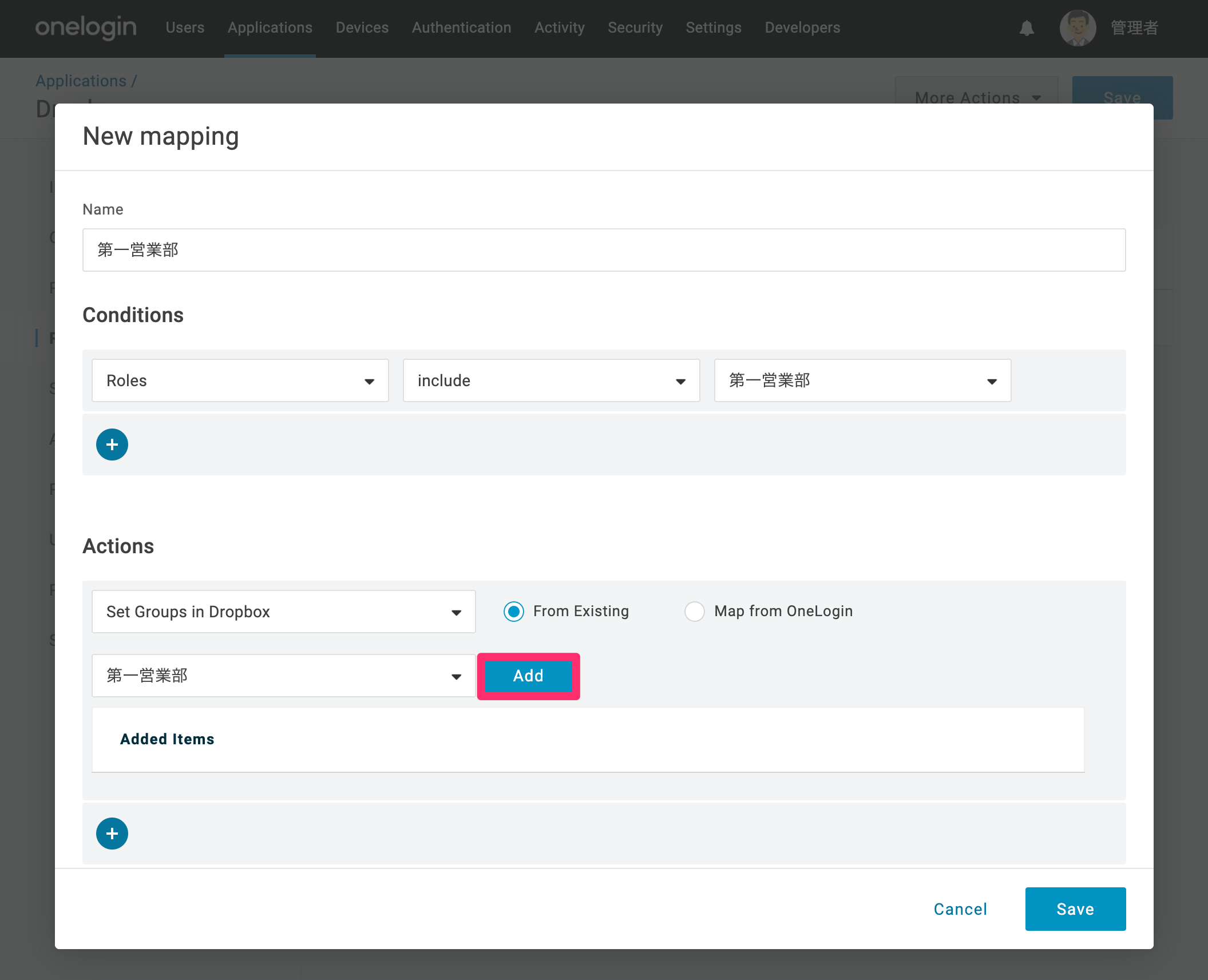Open the Security menu

[x=635, y=27]
